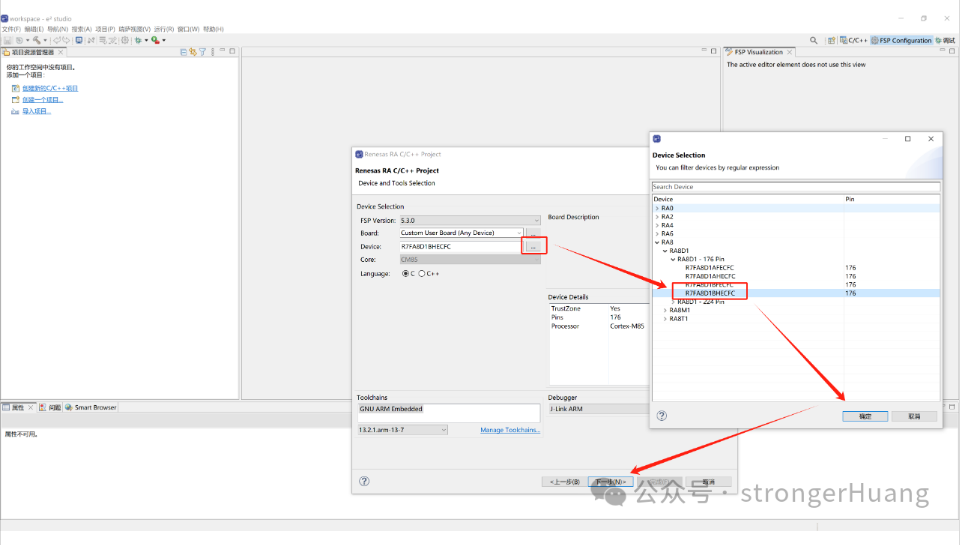This screenshot has height=545, width=960.
Task: Expand the RA2 device family
Action: [657, 217]
